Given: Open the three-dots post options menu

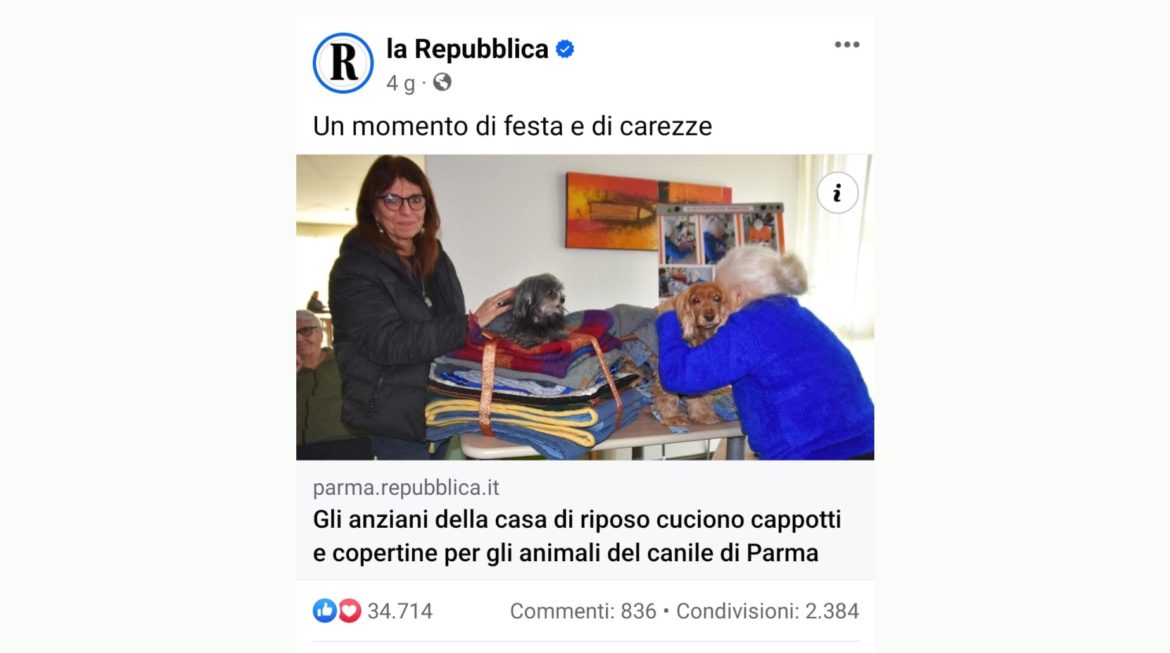Looking at the screenshot, I should pos(847,45).
